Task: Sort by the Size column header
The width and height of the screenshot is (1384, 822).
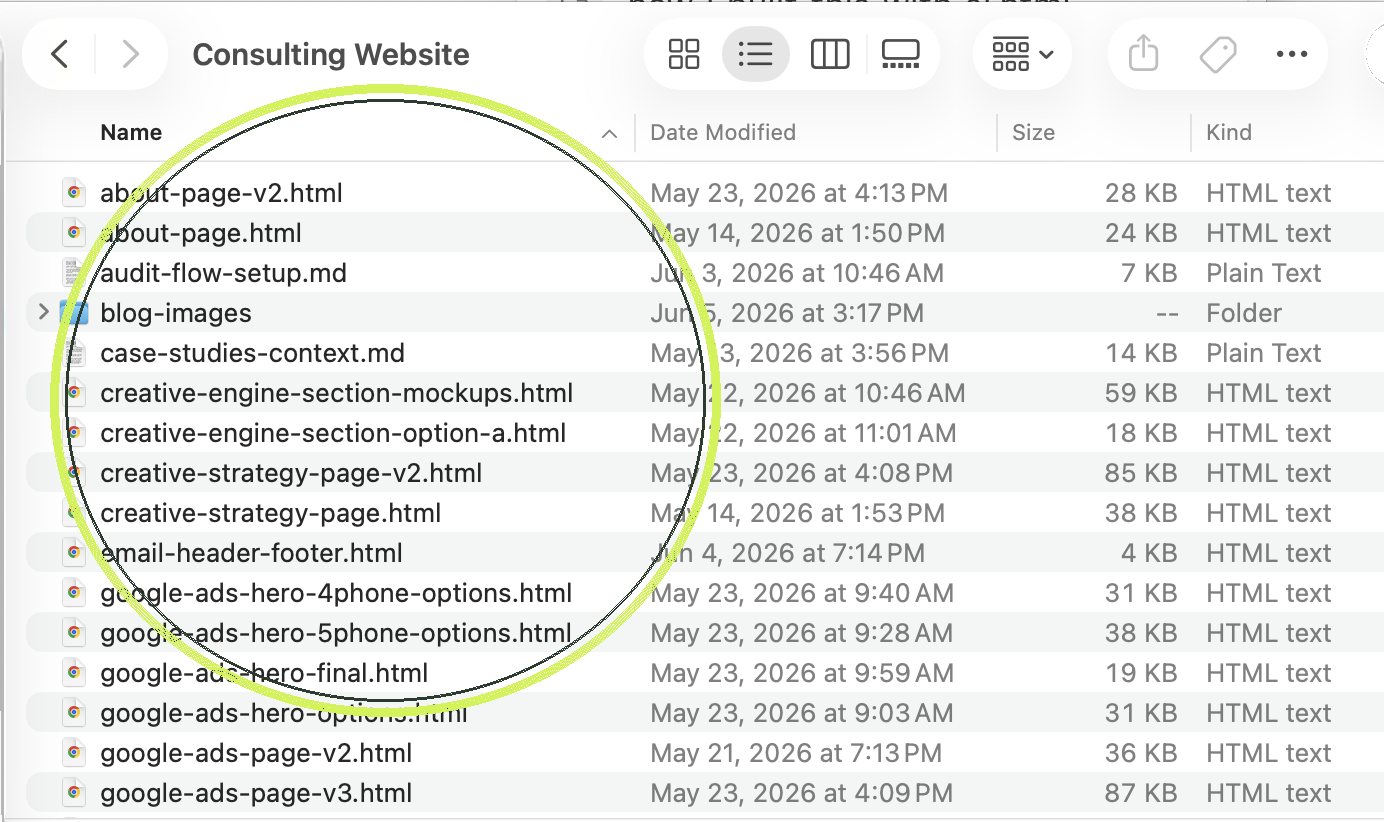Action: [1033, 133]
